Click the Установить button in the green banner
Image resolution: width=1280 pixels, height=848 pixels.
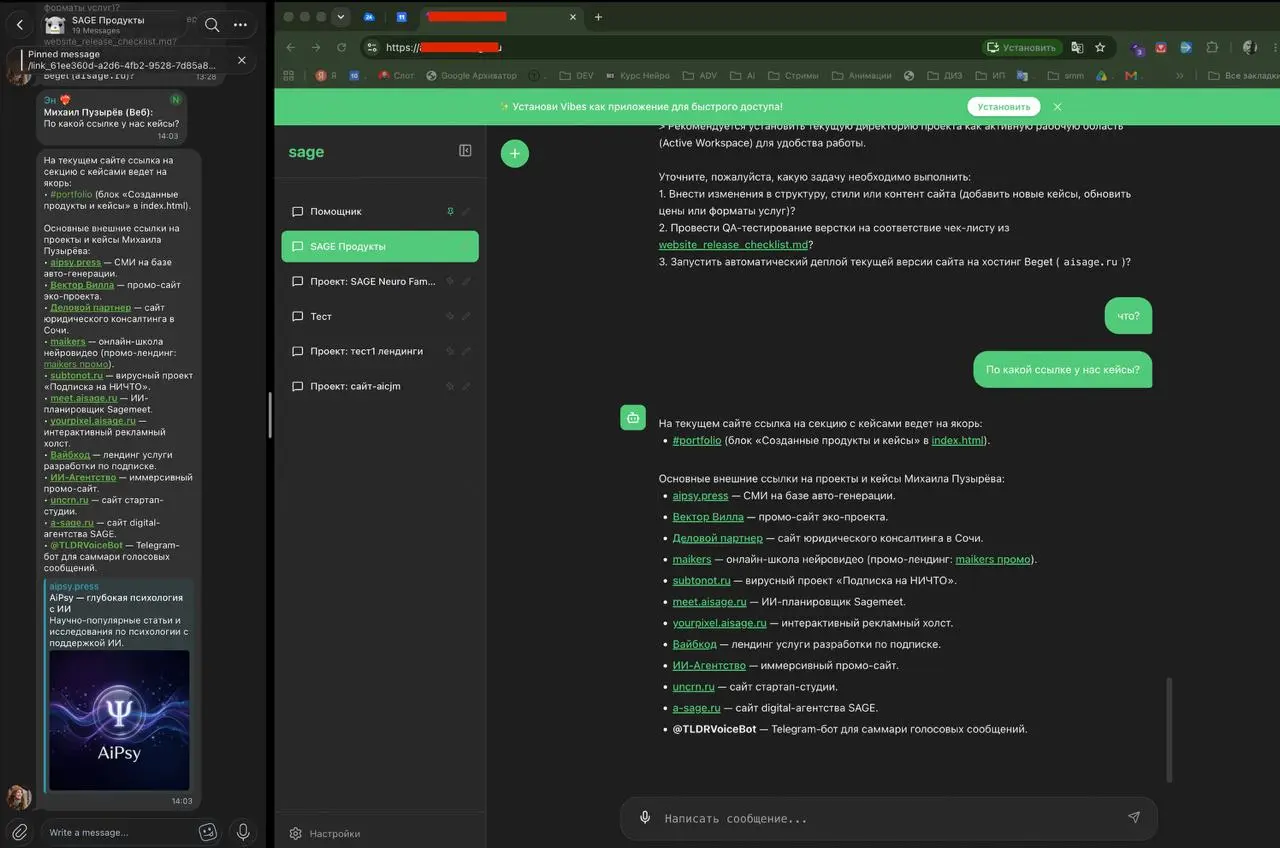1003,106
